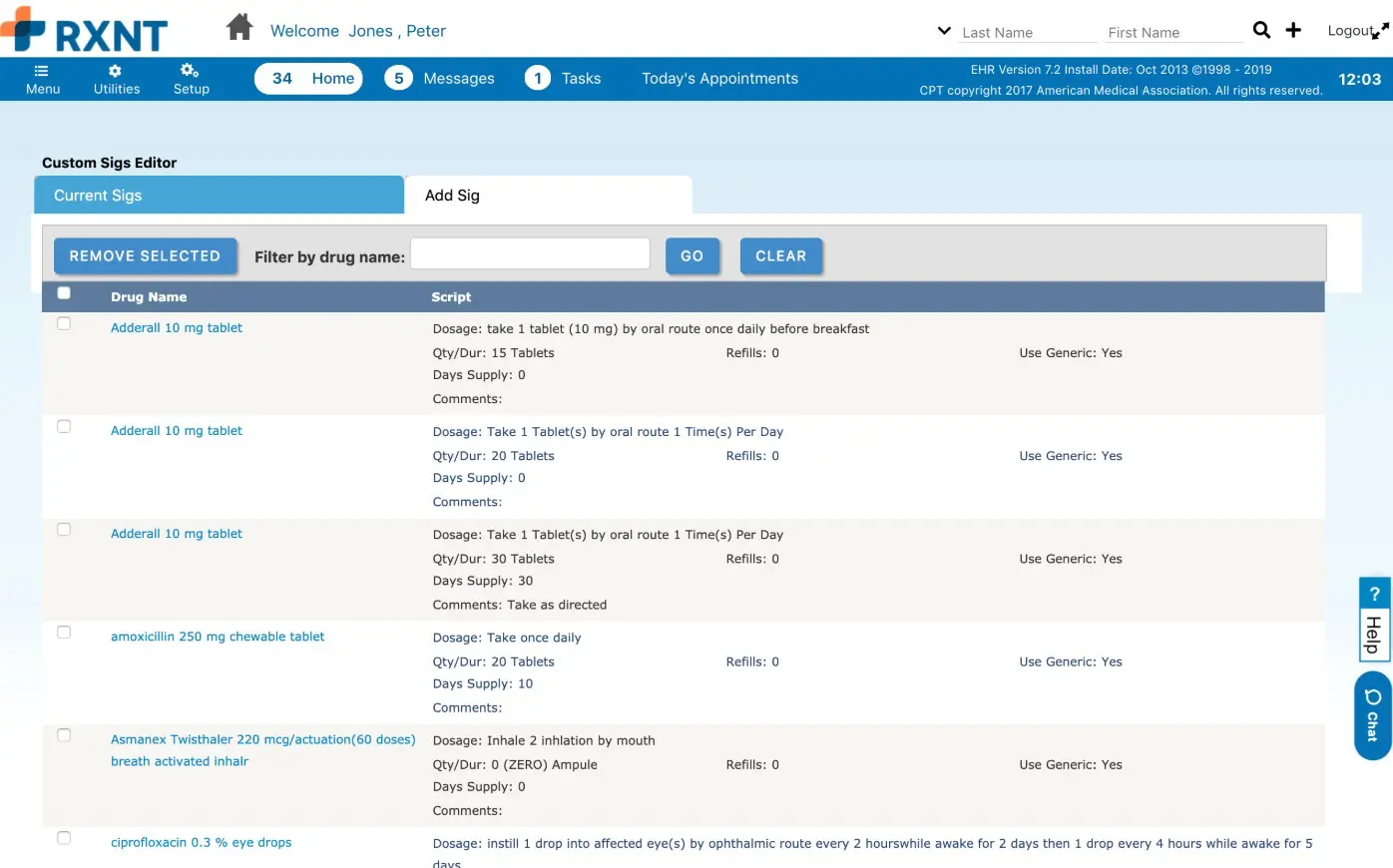Click the REMOVE SELECTED button
This screenshot has width=1393, height=868.
coord(145,255)
